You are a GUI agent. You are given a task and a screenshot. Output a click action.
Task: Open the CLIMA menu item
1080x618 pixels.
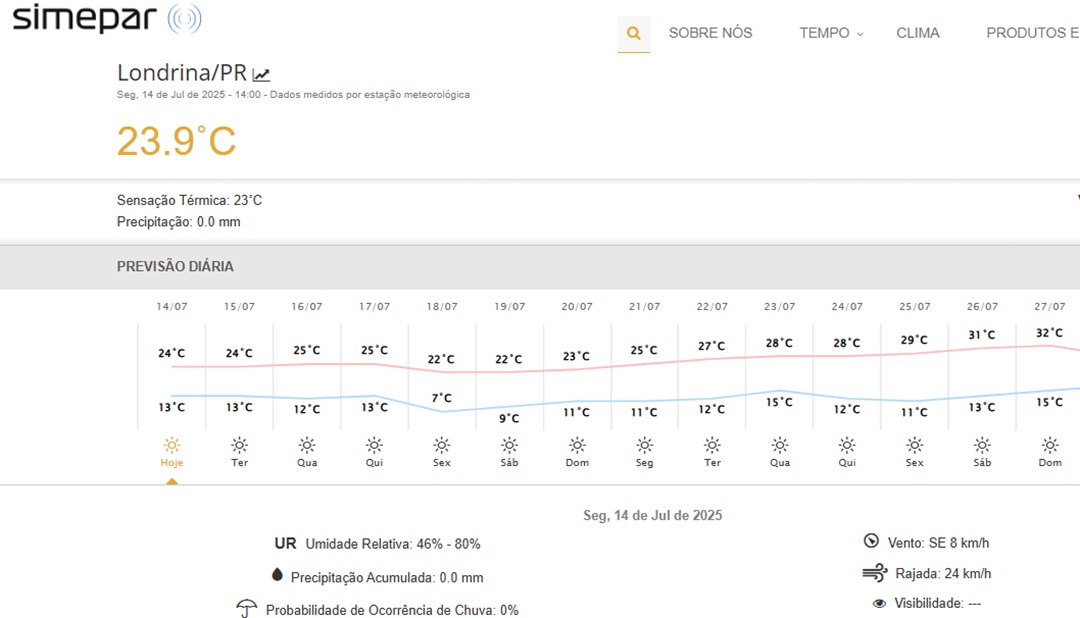917,33
